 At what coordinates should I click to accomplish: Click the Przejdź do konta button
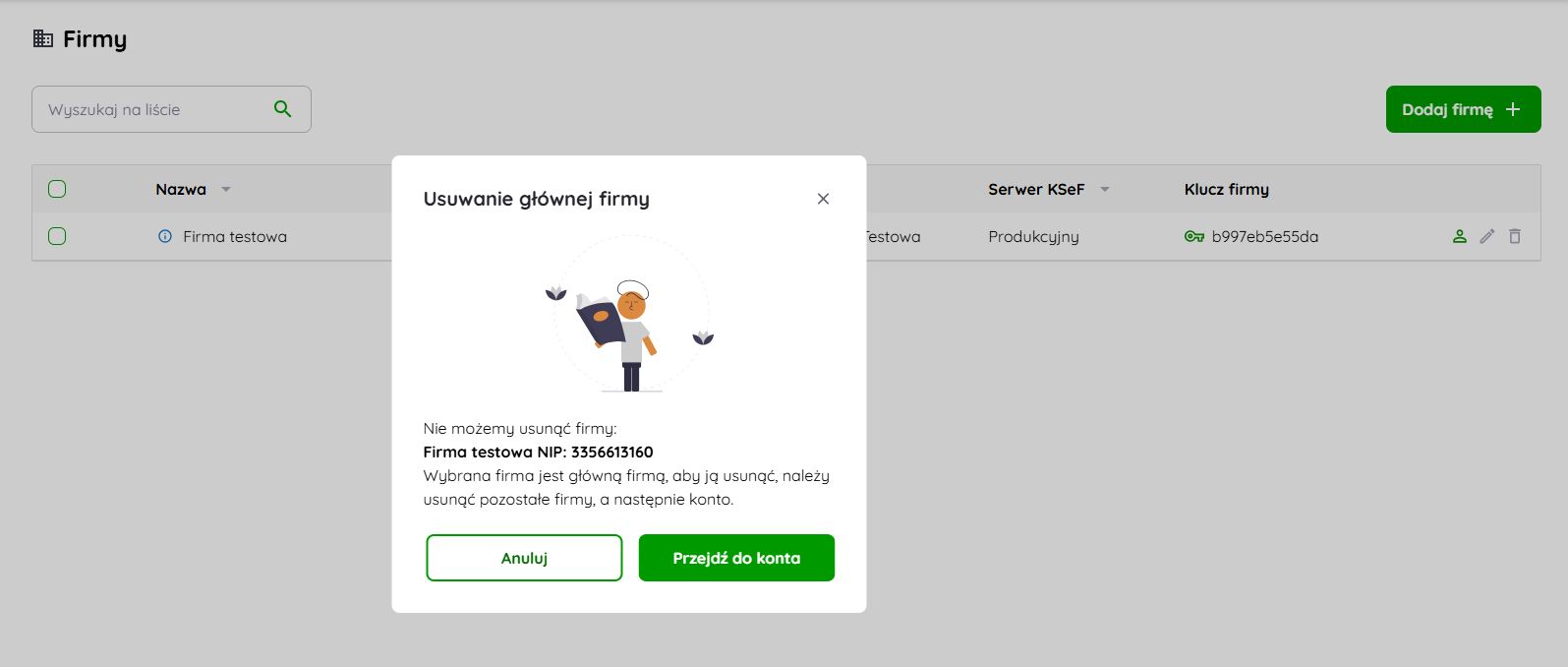[736, 558]
